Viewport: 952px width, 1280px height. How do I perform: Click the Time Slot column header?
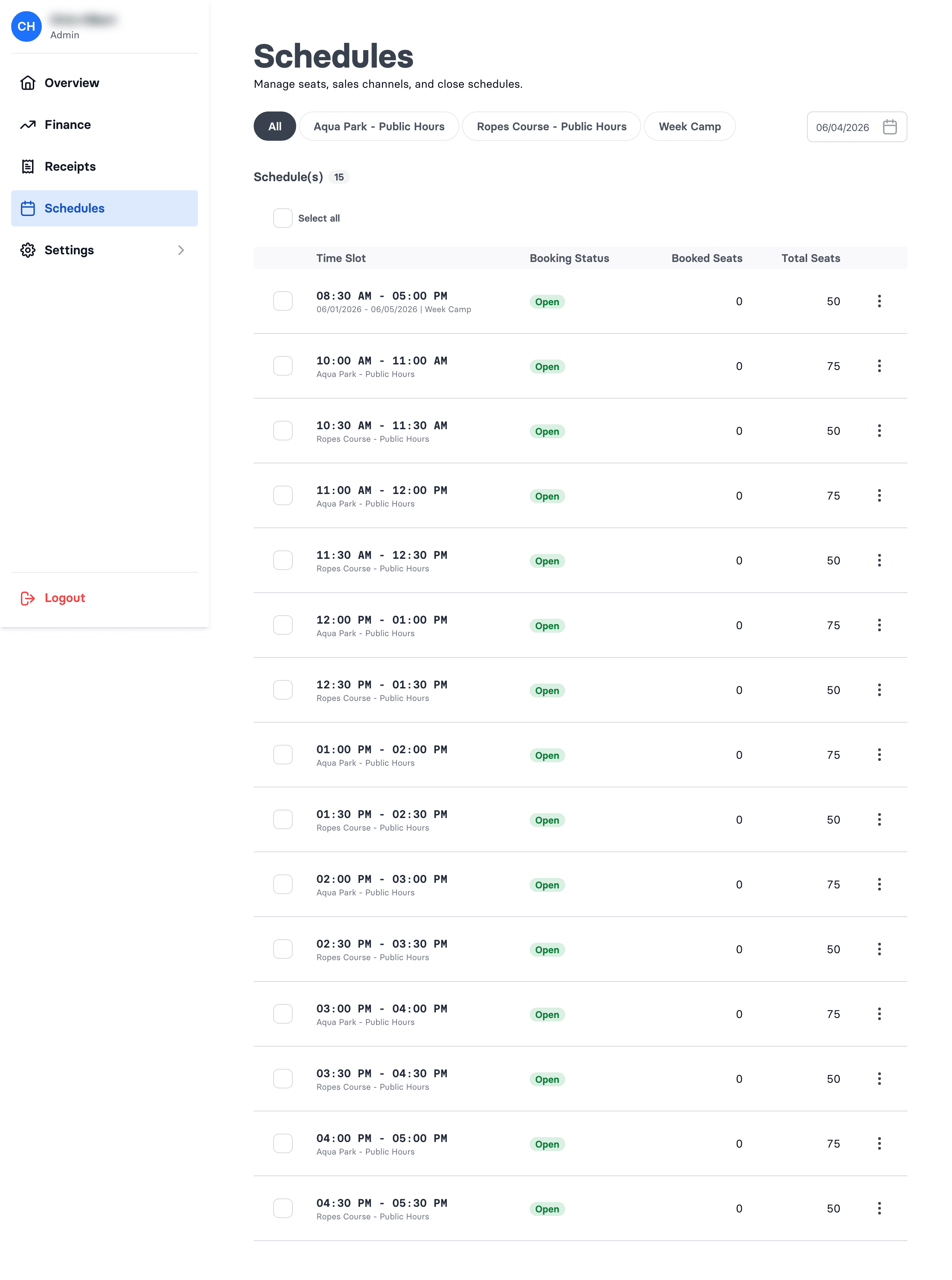click(340, 259)
